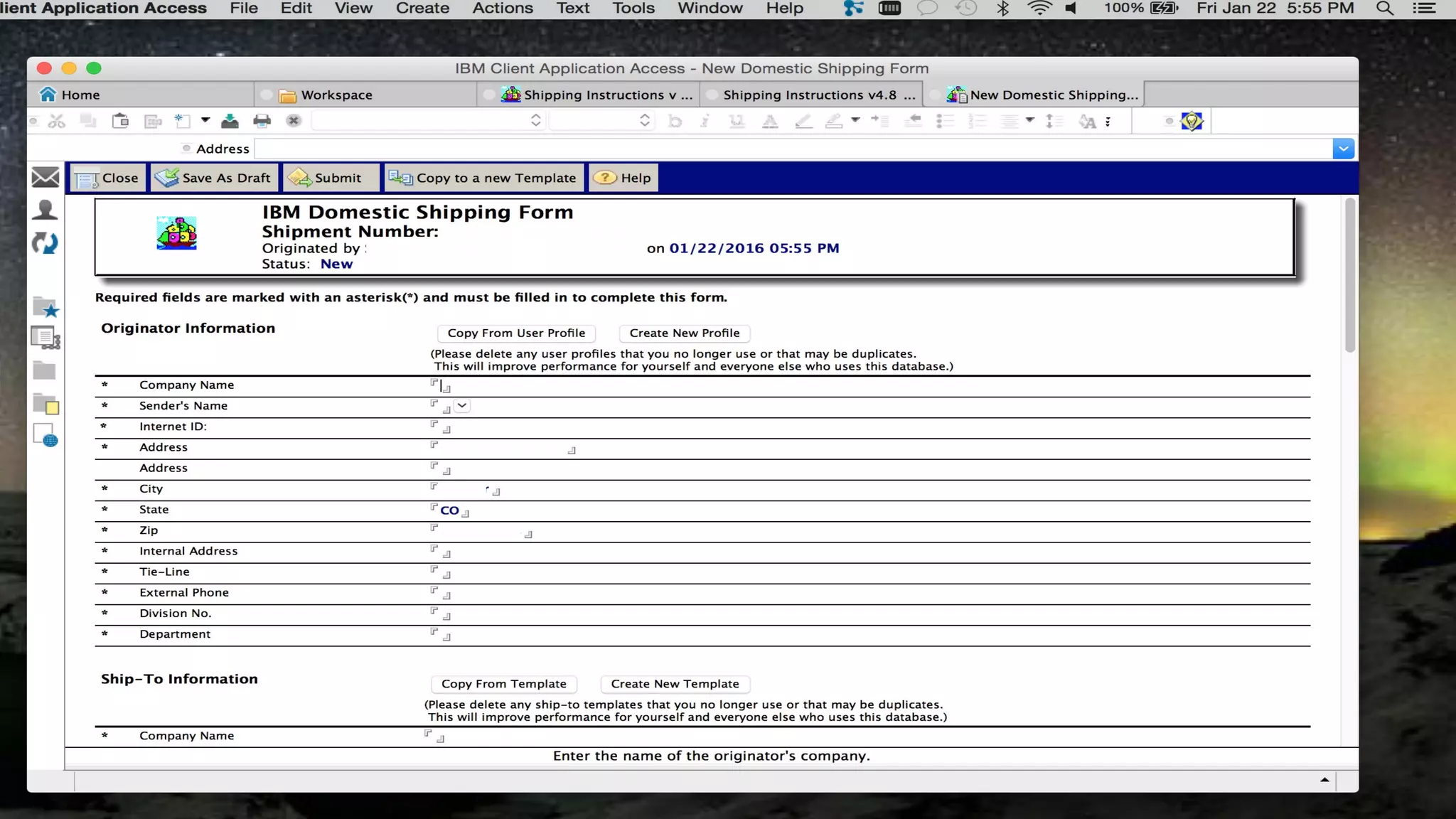
Task: Toggle bold text formatting icon
Action: point(675,122)
